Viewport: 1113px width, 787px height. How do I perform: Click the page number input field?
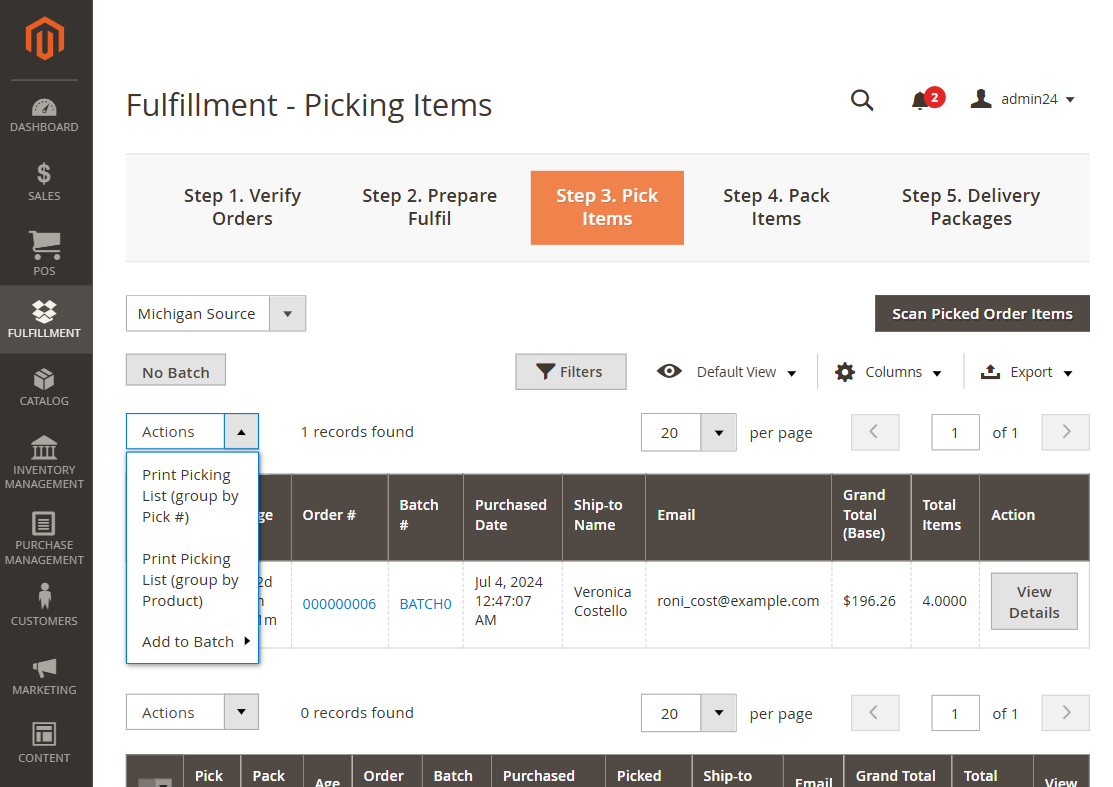[955, 432]
